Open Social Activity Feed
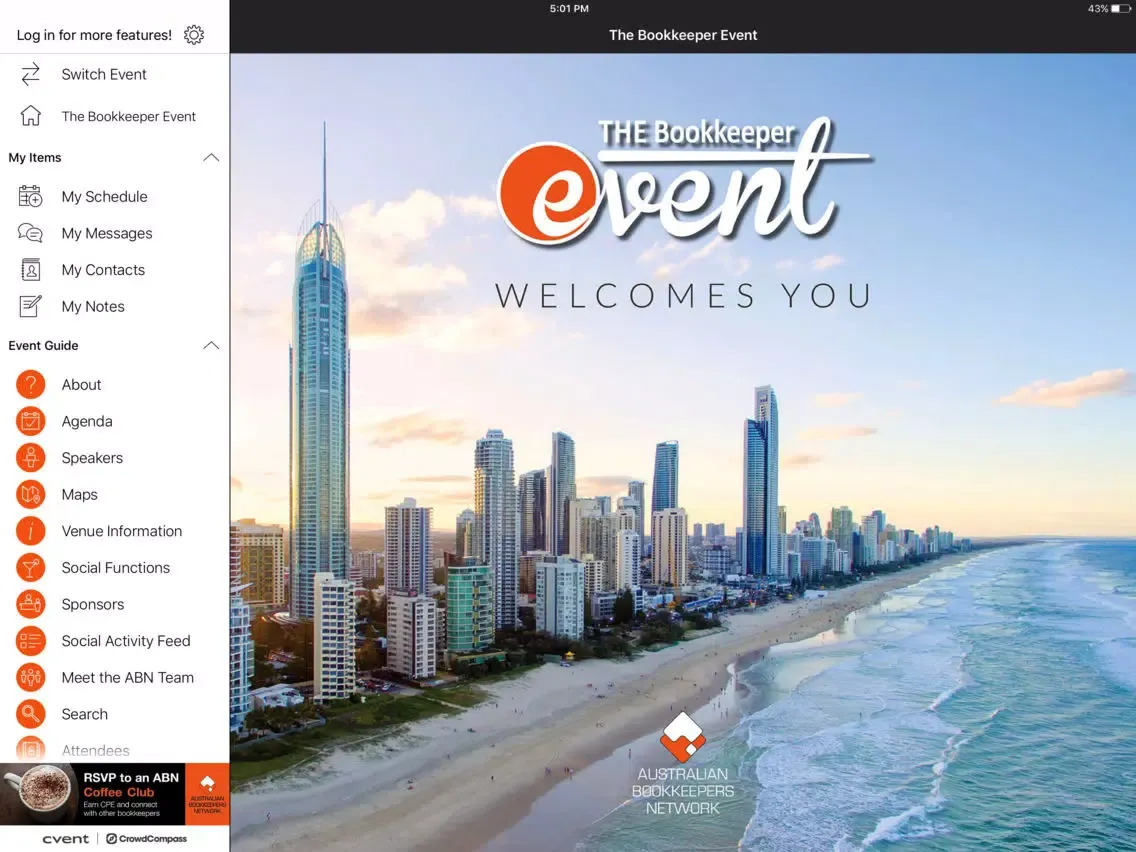The image size is (1136, 852). pyautogui.click(x=114, y=640)
